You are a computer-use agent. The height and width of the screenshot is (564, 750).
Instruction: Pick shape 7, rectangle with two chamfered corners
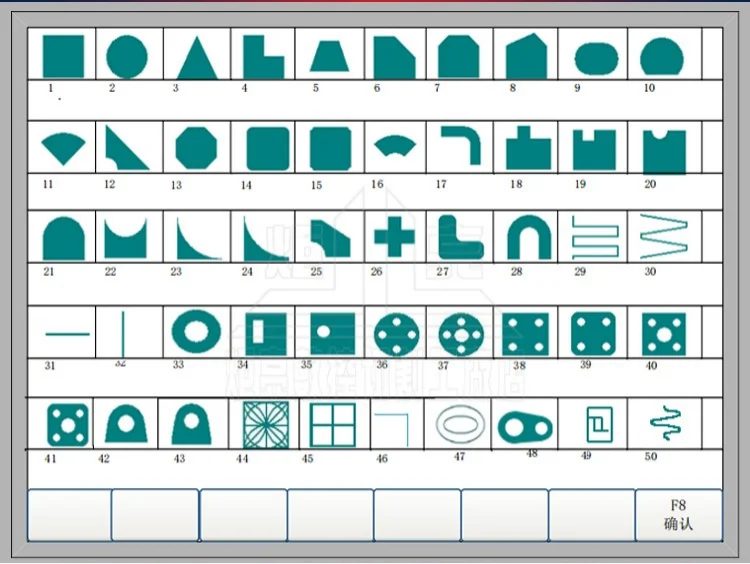pos(459,56)
